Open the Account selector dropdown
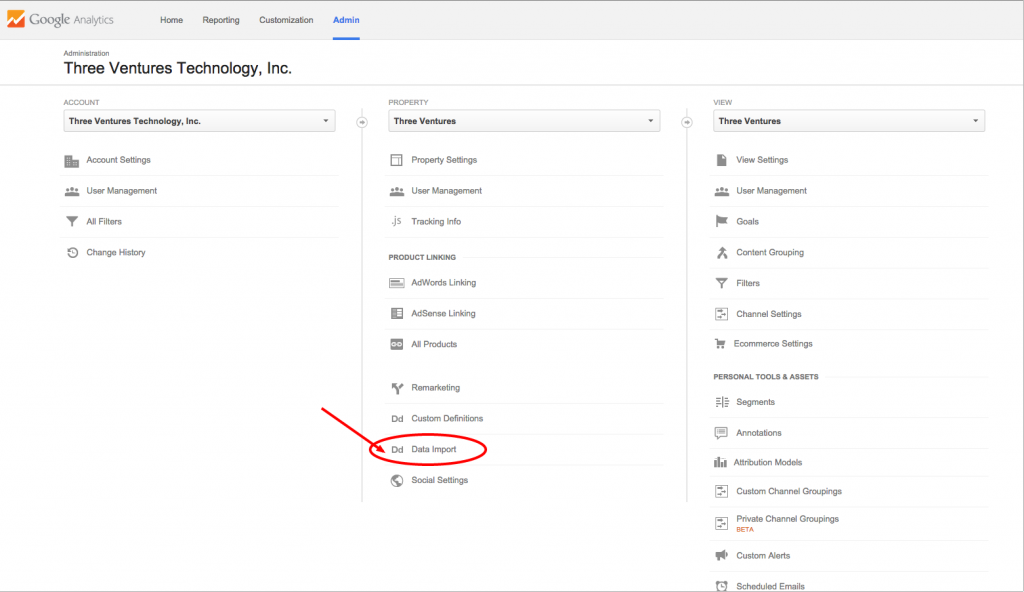1024x592 pixels. [x=199, y=121]
